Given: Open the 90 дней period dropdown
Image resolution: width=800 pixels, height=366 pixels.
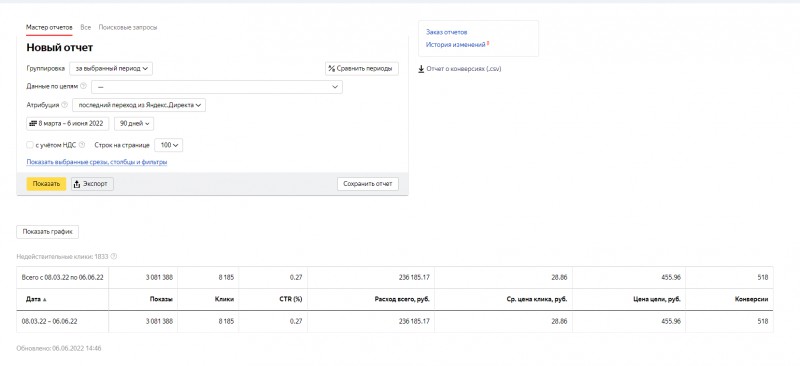Looking at the screenshot, I should click(x=134, y=124).
